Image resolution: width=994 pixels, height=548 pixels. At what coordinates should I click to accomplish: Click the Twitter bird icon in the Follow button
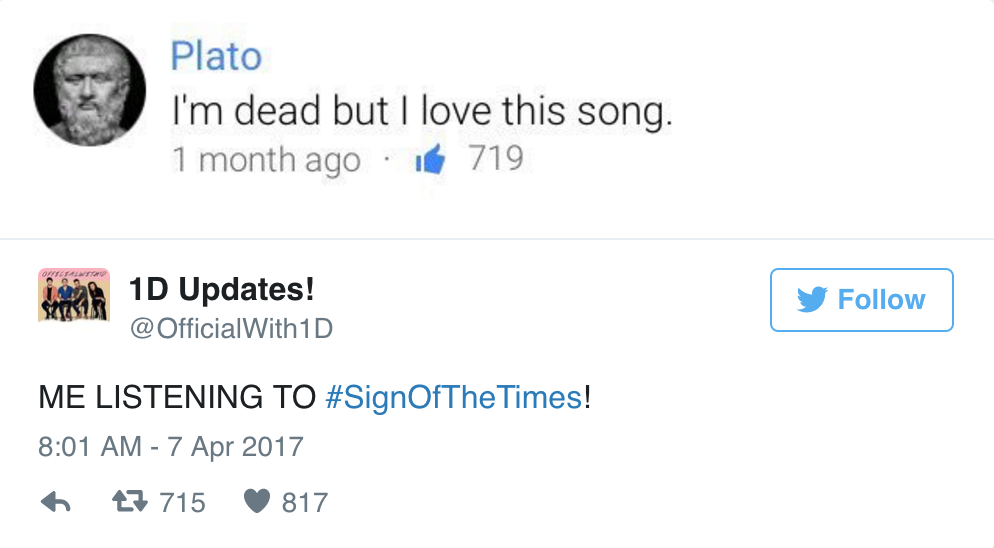click(811, 300)
